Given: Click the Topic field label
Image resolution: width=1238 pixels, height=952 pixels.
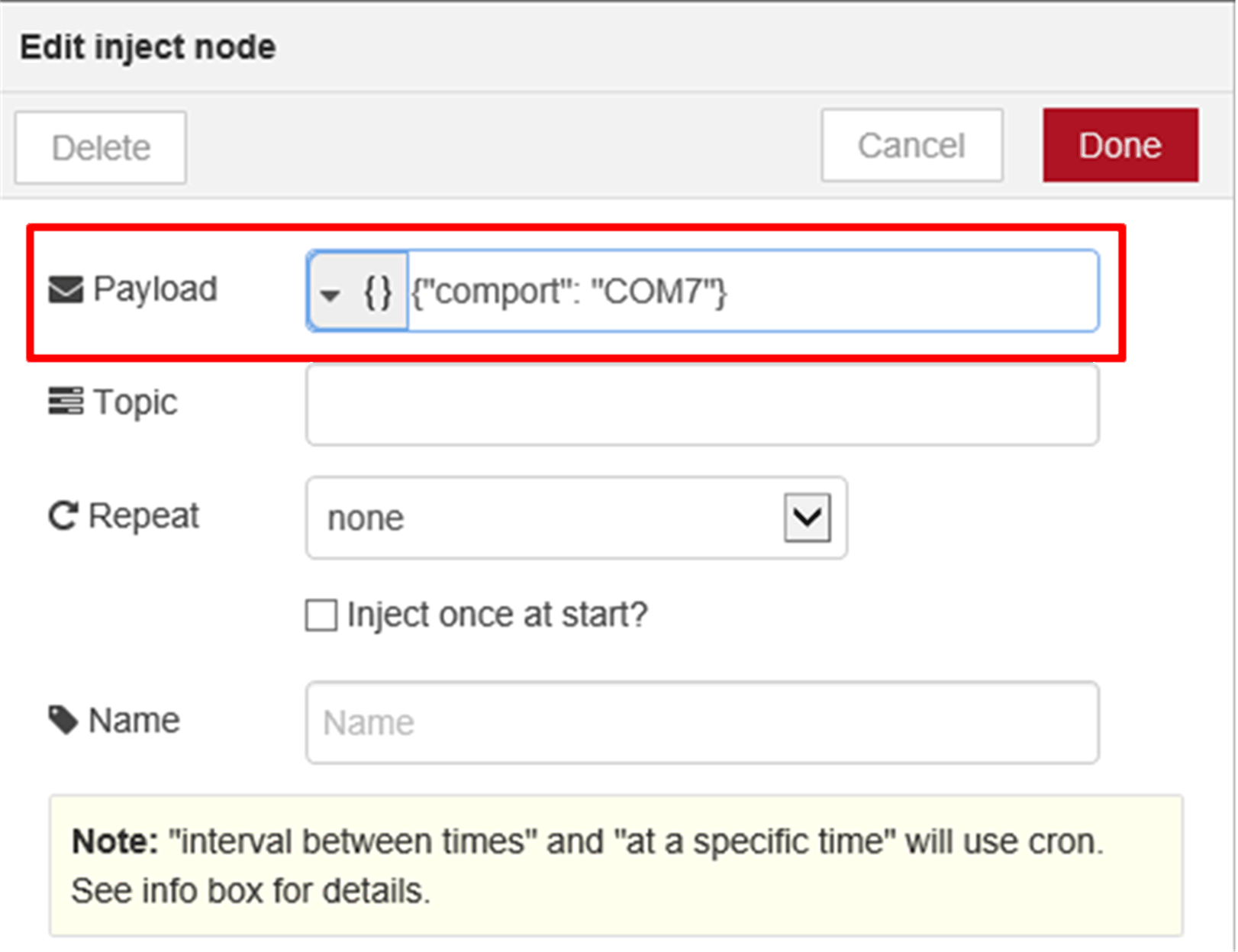Looking at the screenshot, I should (135, 402).
